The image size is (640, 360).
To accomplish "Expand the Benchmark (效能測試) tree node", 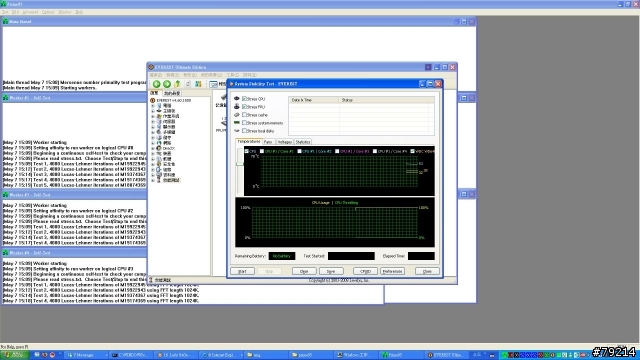I will (x=153, y=180).
